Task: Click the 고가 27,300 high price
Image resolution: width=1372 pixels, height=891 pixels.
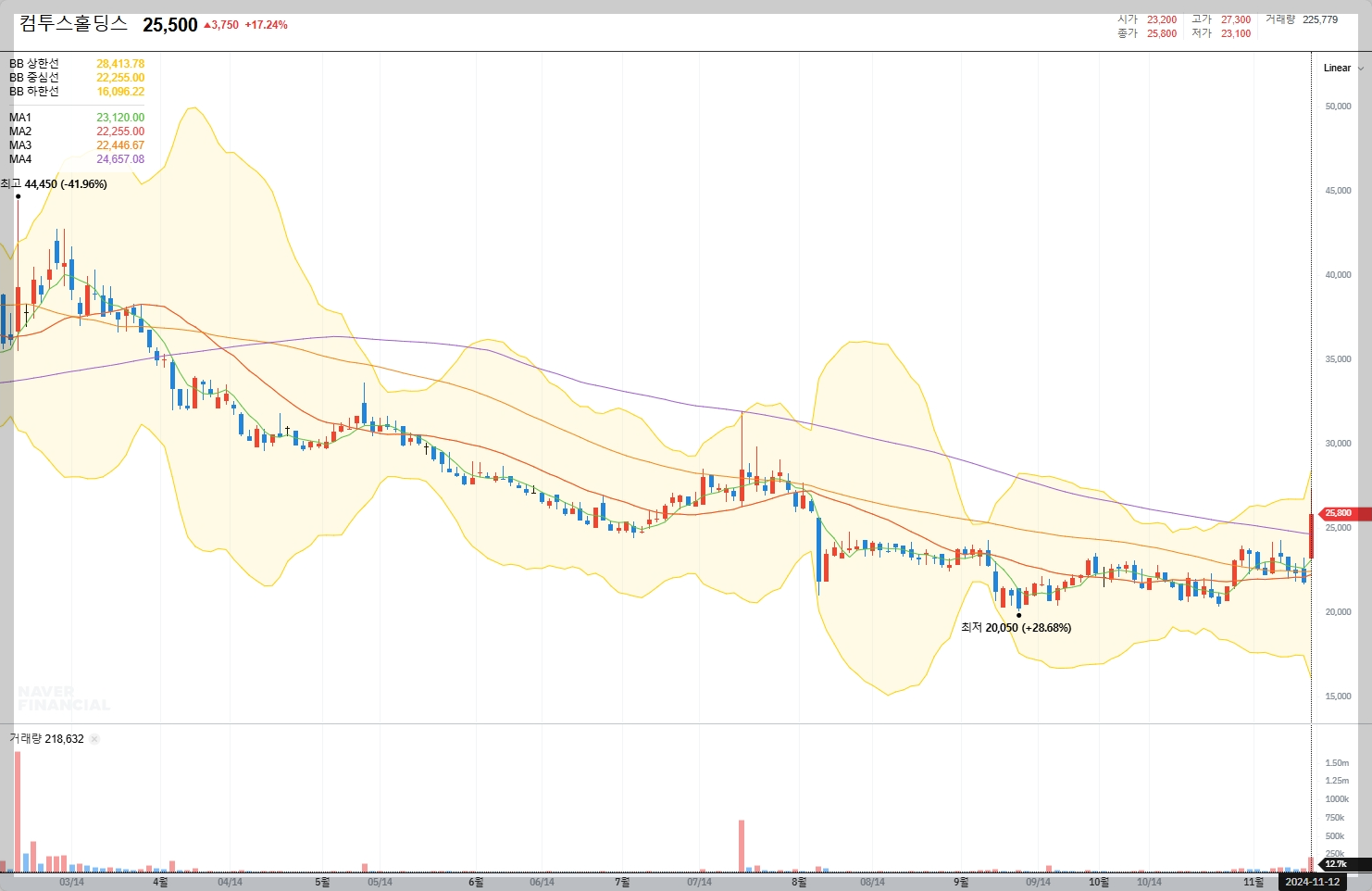Action: 1221,19
